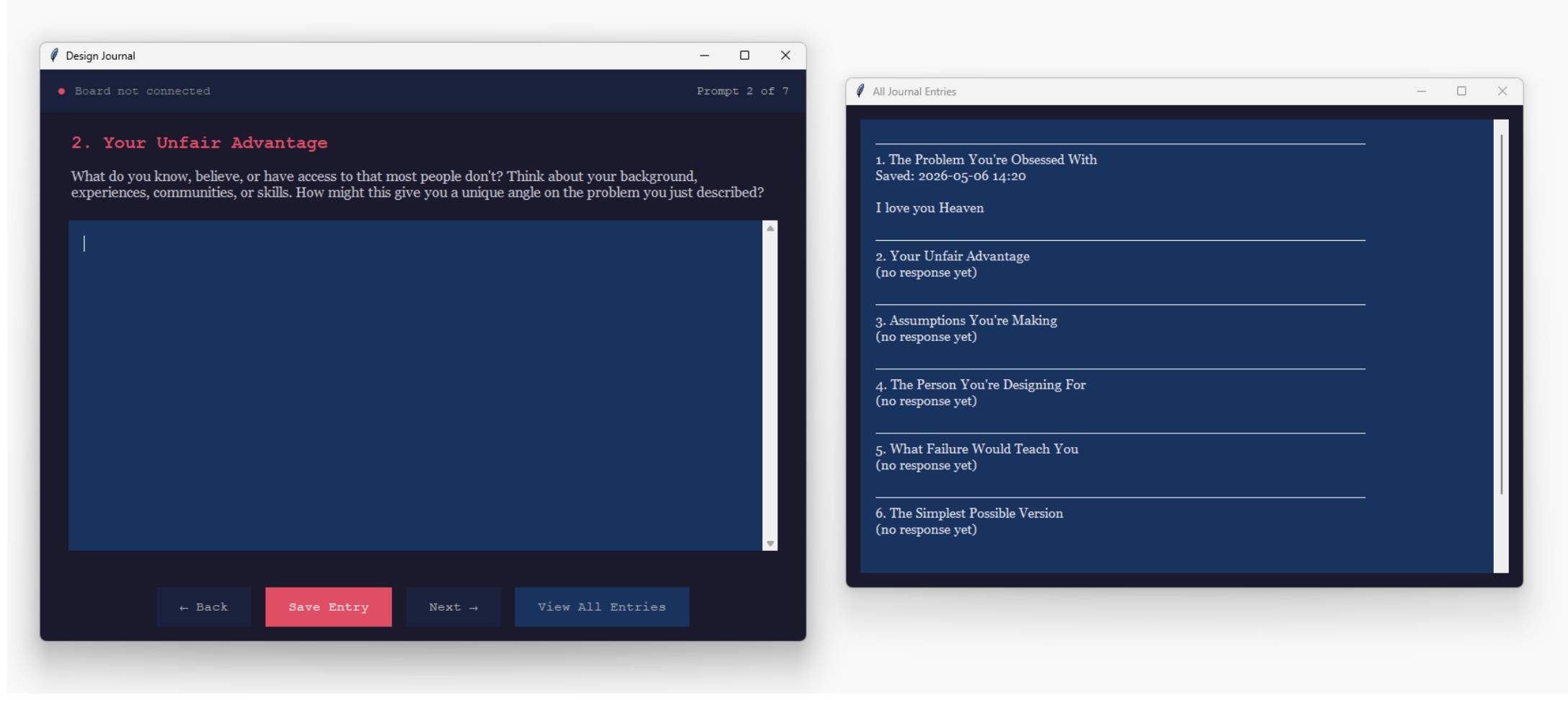Click the Design Journal window title text
The width and height of the screenshot is (1568, 703).
pos(100,56)
